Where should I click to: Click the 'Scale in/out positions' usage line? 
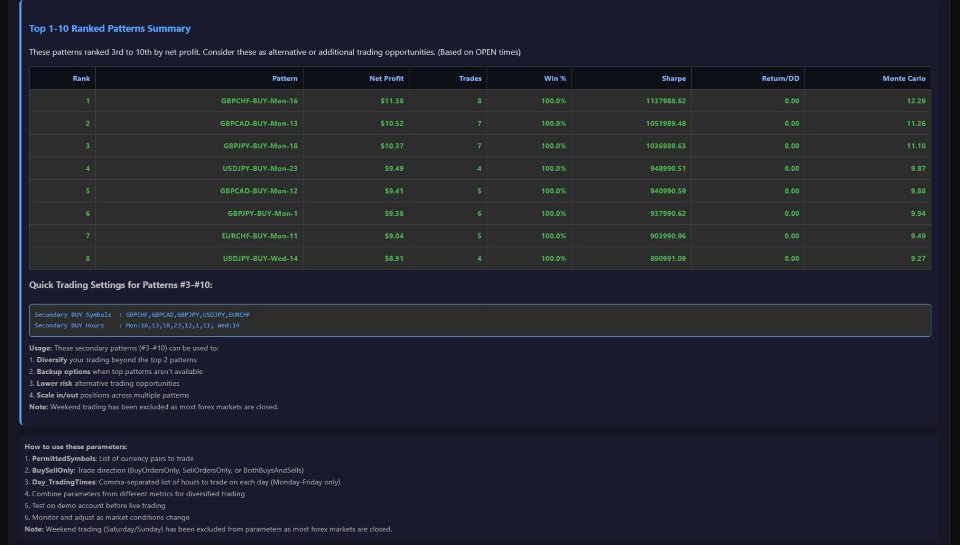(109, 396)
